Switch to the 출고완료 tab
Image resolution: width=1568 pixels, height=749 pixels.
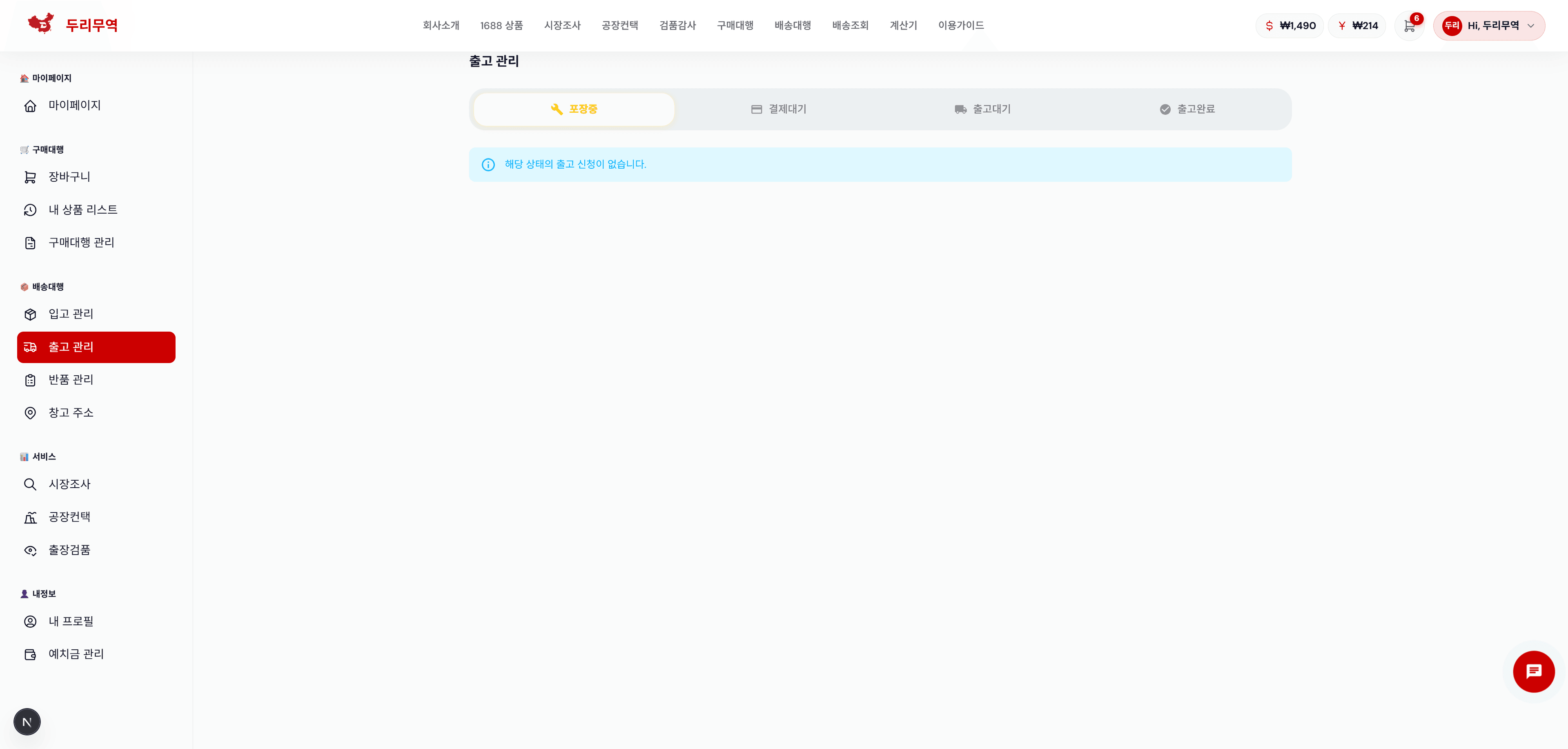tap(1187, 109)
